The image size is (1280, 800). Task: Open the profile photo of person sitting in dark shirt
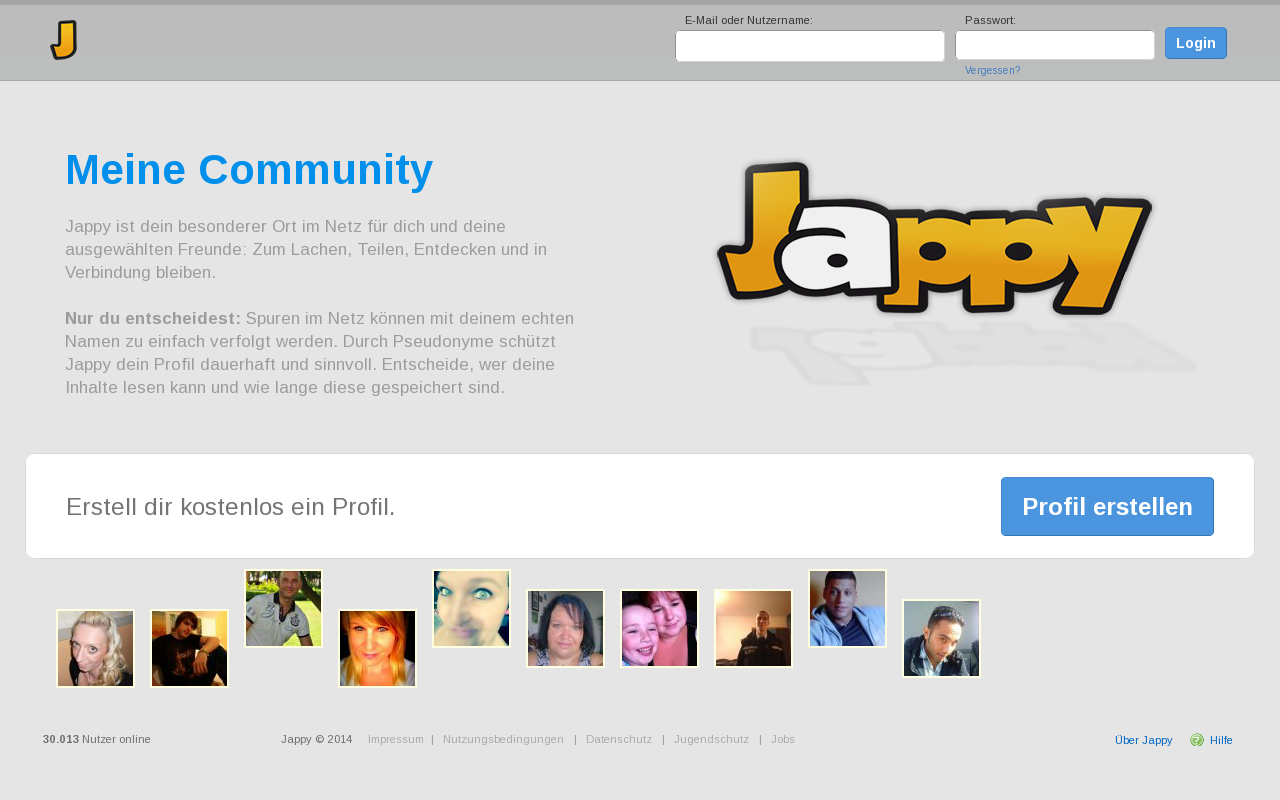(x=189, y=648)
